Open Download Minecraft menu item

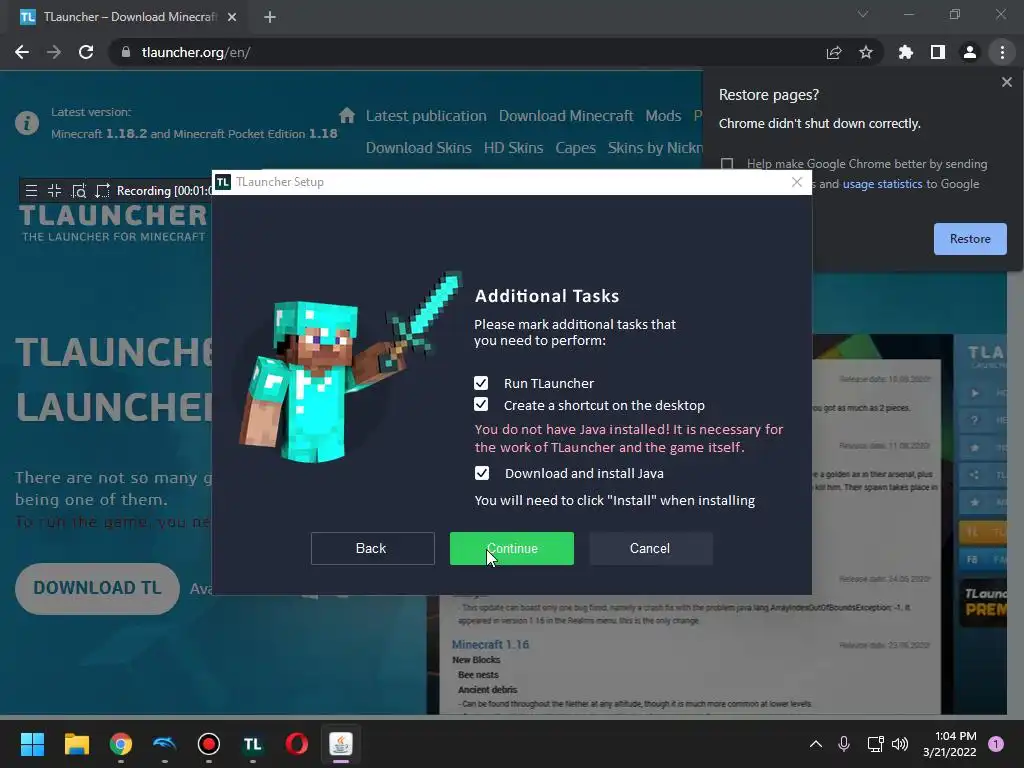(566, 116)
